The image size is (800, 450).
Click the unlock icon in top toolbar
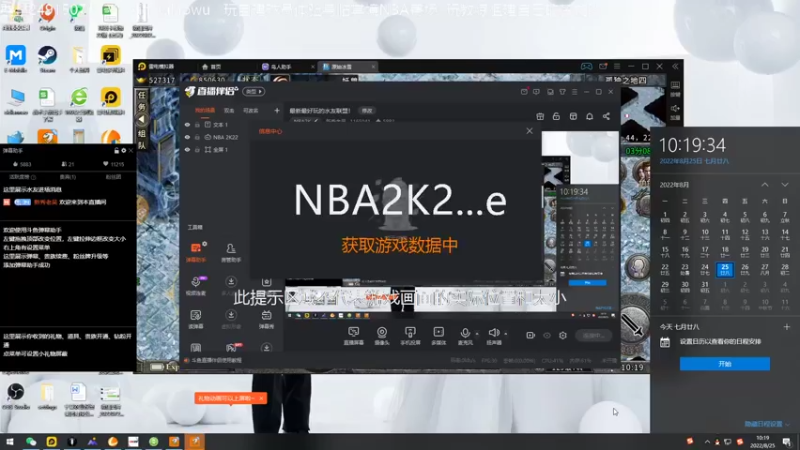[556, 116]
